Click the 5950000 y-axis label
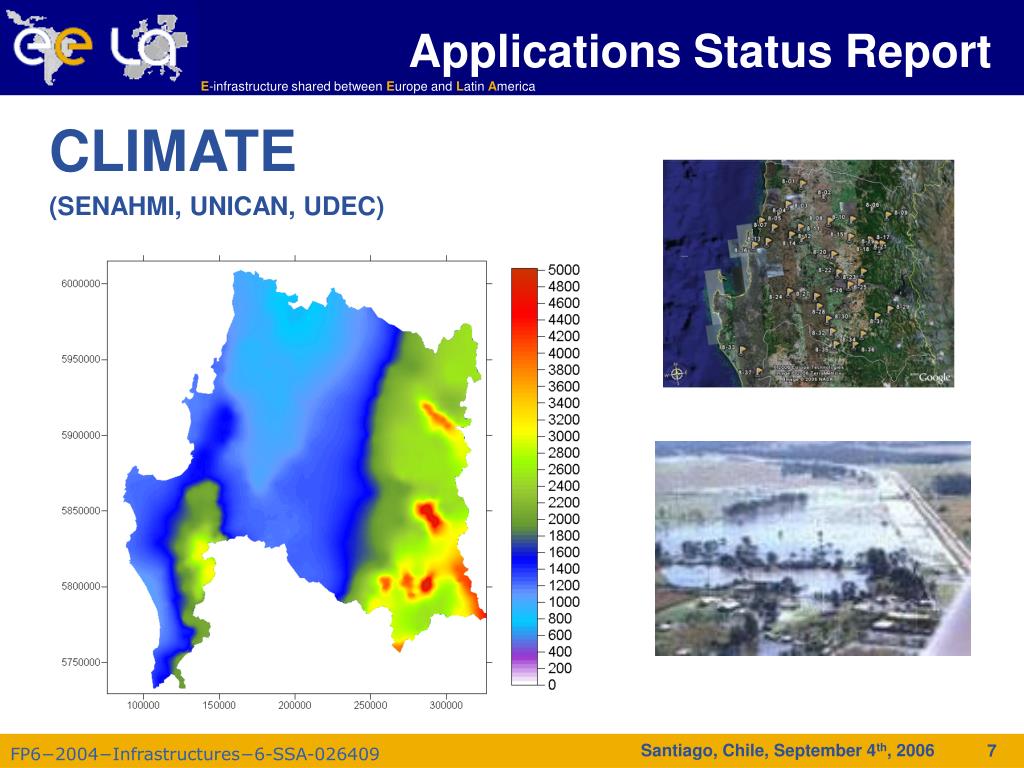 coord(81,359)
